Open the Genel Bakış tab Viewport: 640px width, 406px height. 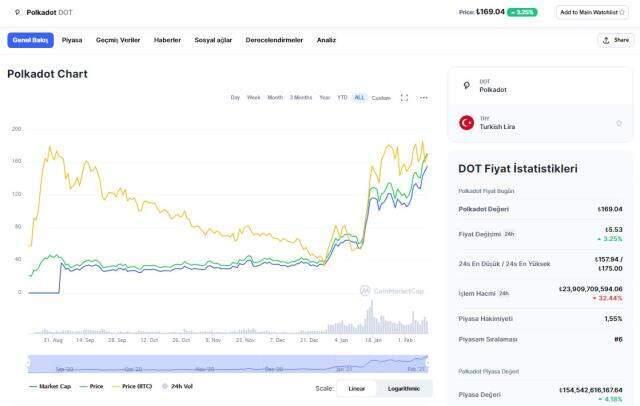coord(31,40)
